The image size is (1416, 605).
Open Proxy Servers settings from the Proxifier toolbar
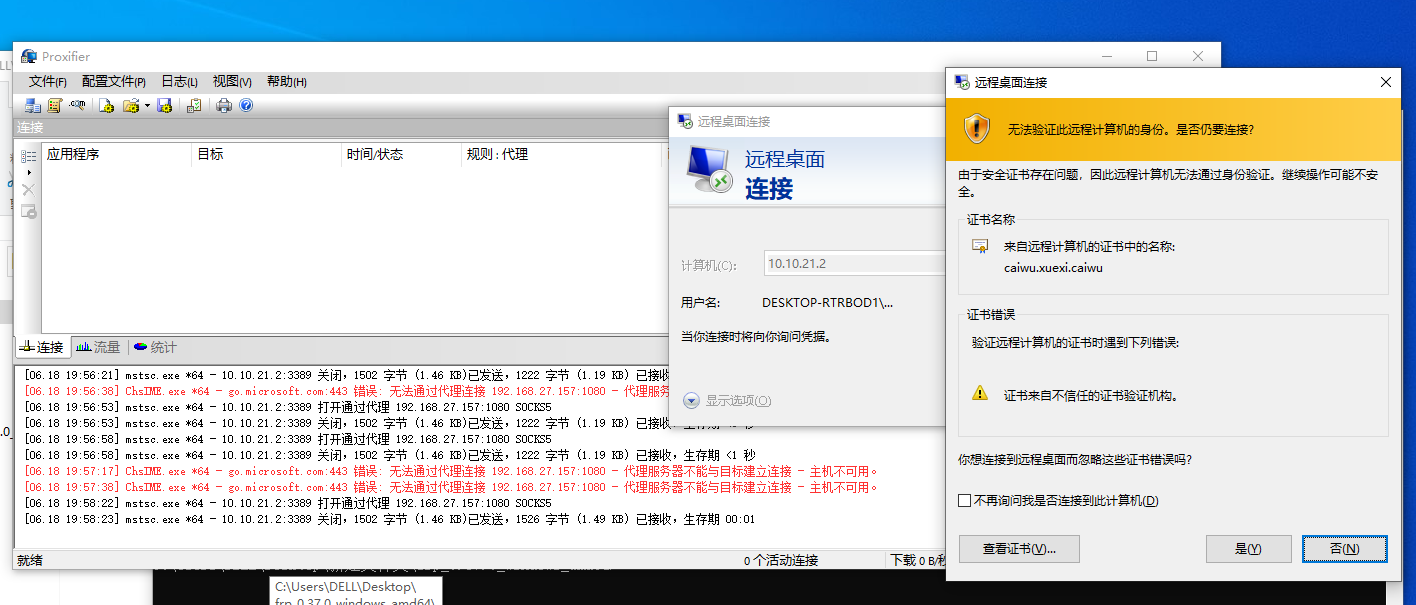pyautogui.click(x=33, y=105)
